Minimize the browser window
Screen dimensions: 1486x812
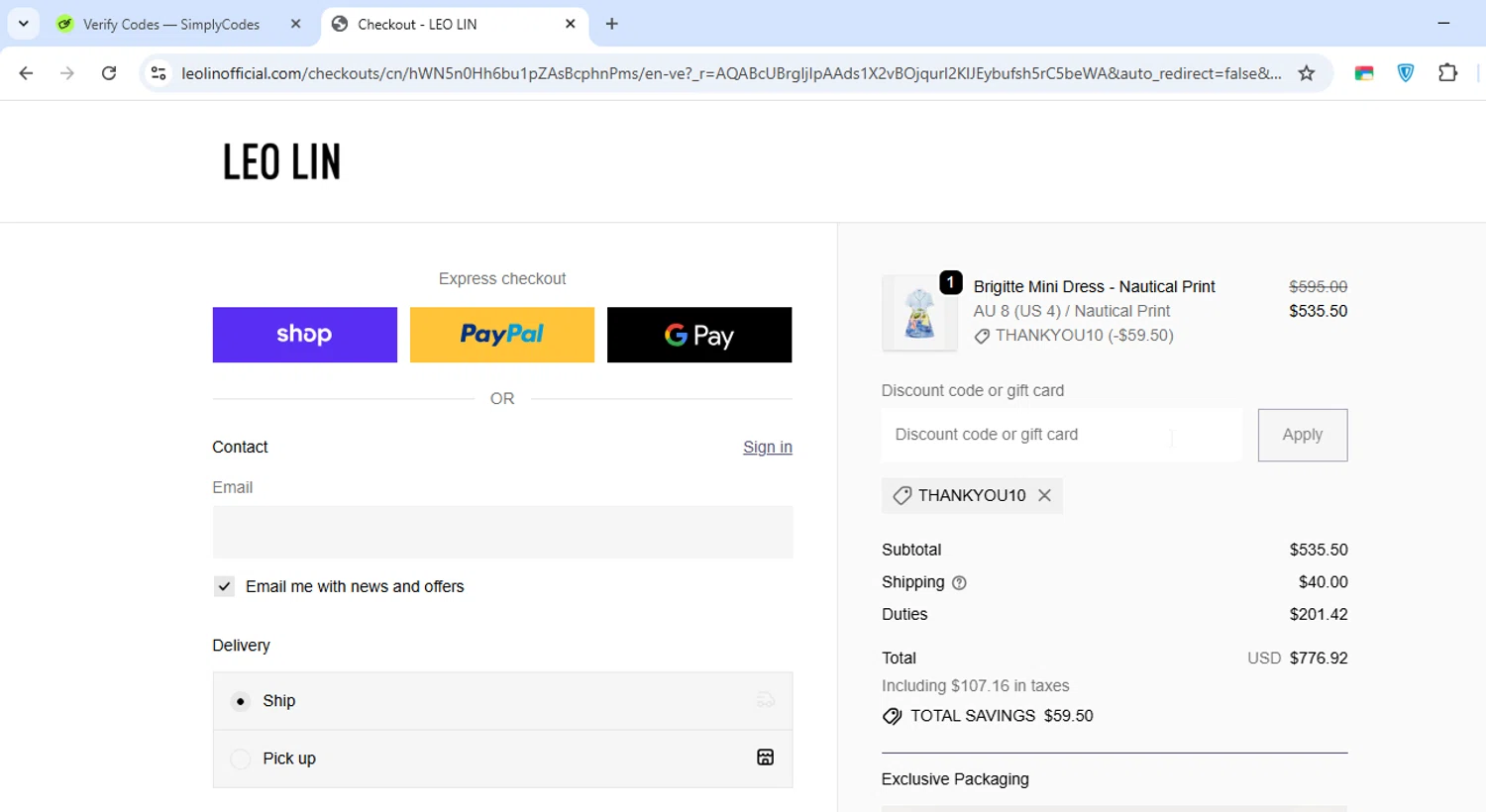1443,24
